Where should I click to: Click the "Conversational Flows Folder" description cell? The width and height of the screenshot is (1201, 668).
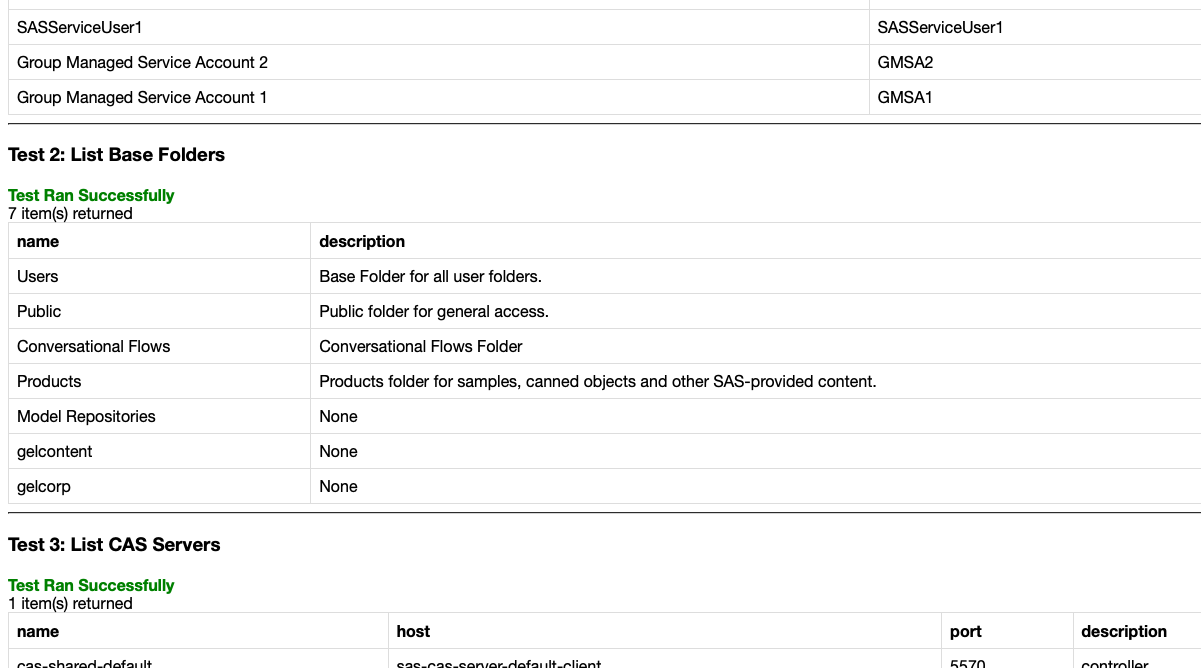tap(421, 346)
